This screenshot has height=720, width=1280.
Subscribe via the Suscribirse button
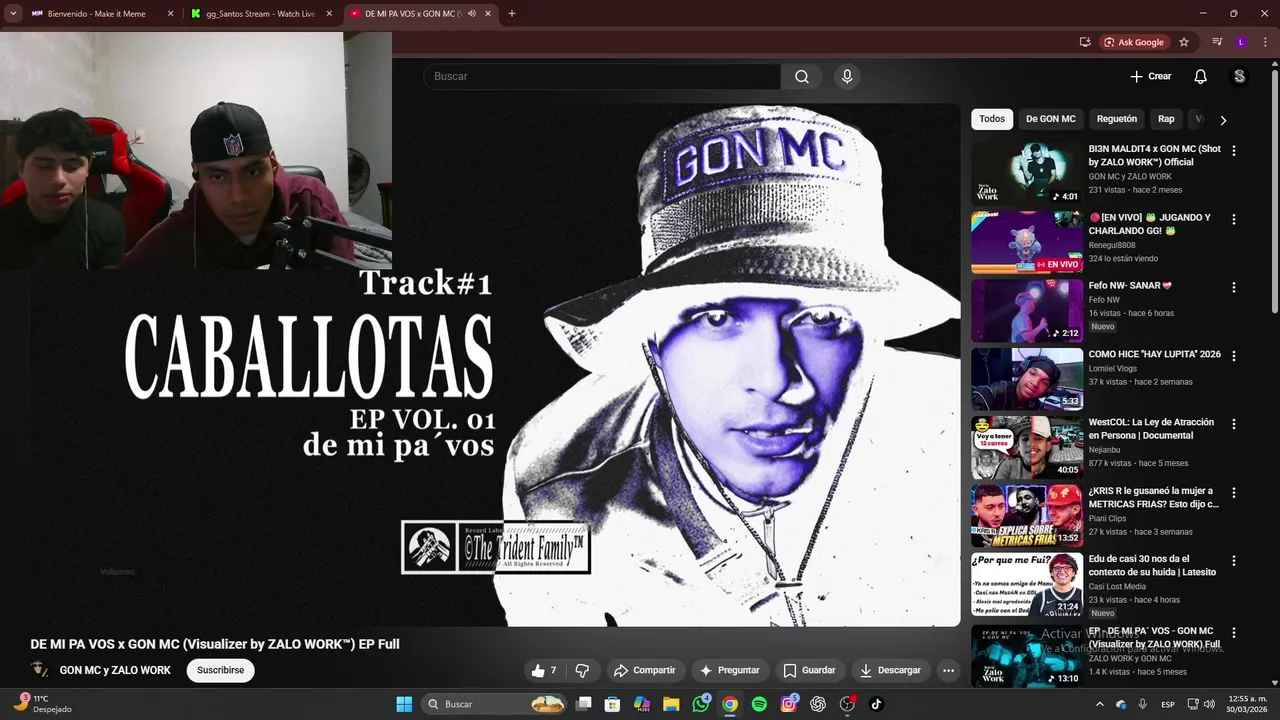tap(220, 670)
